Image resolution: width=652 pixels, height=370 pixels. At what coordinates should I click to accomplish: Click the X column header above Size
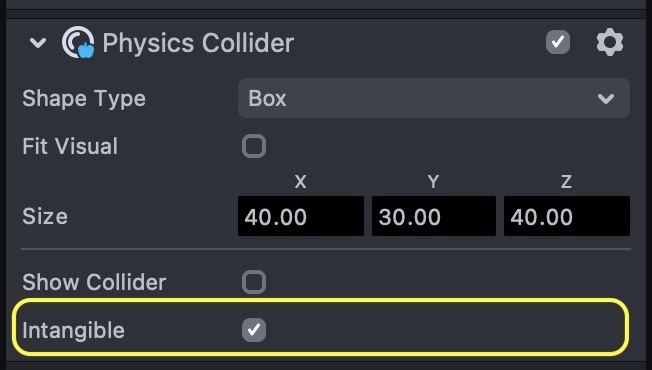coord(300,182)
